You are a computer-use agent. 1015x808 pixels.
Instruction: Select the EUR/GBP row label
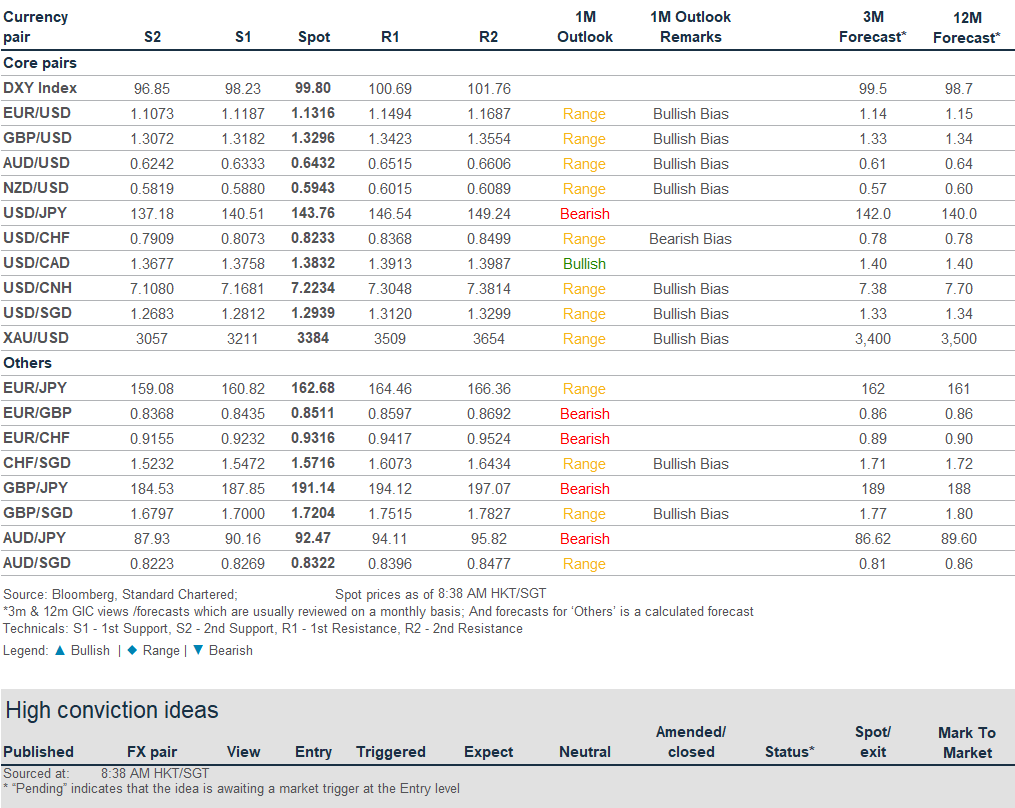point(38,412)
